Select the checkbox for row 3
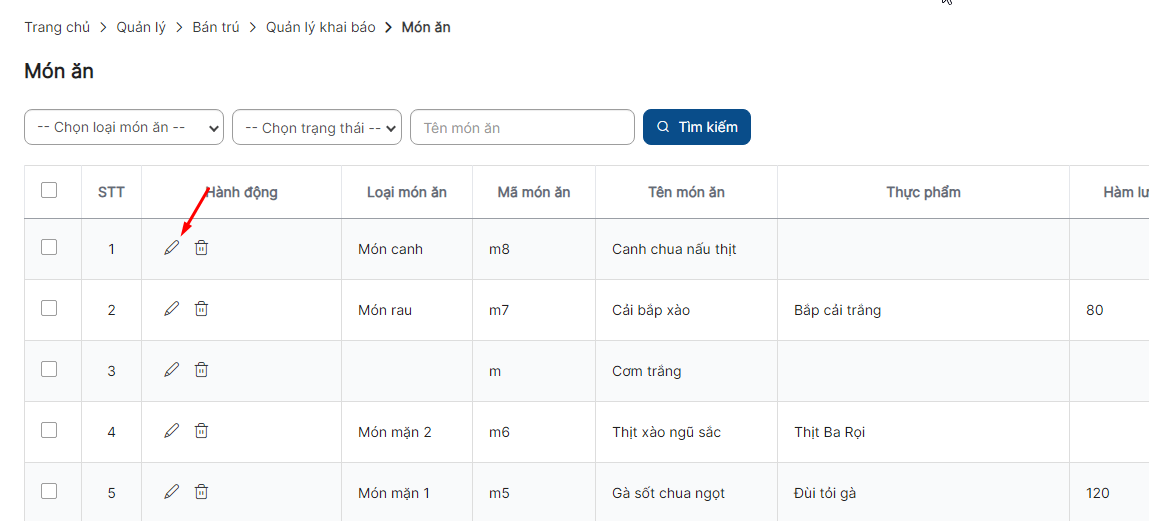1149x521 pixels. coord(49,369)
